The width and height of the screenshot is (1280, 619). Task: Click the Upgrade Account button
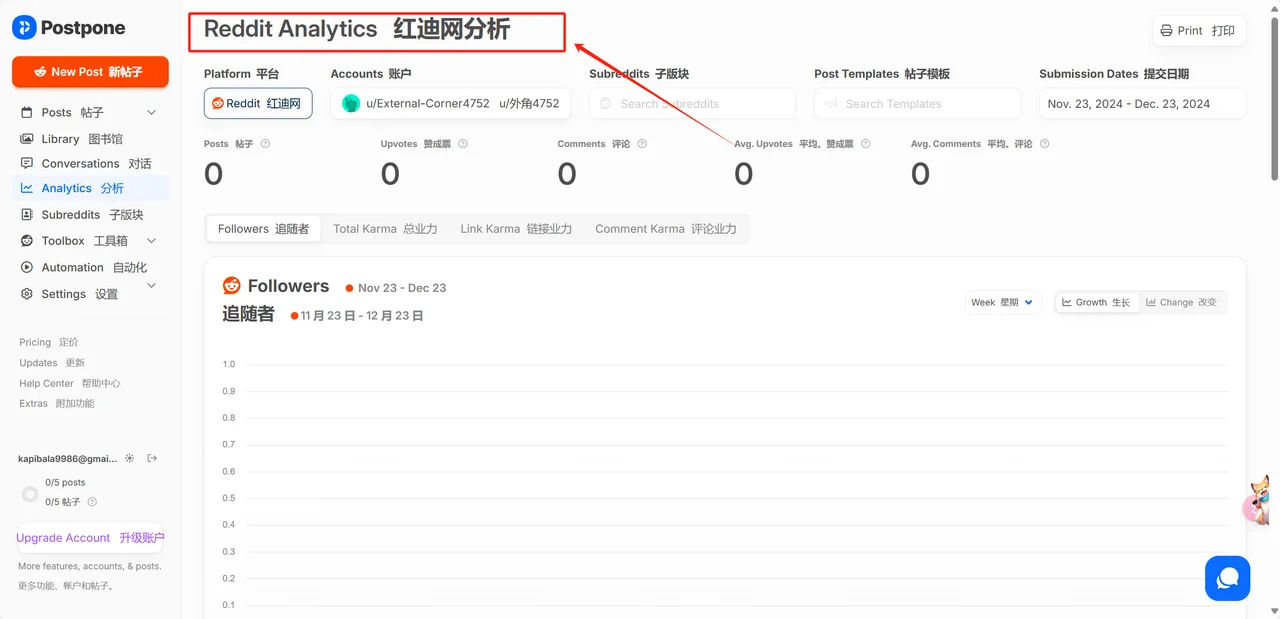[x=90, y=538]
